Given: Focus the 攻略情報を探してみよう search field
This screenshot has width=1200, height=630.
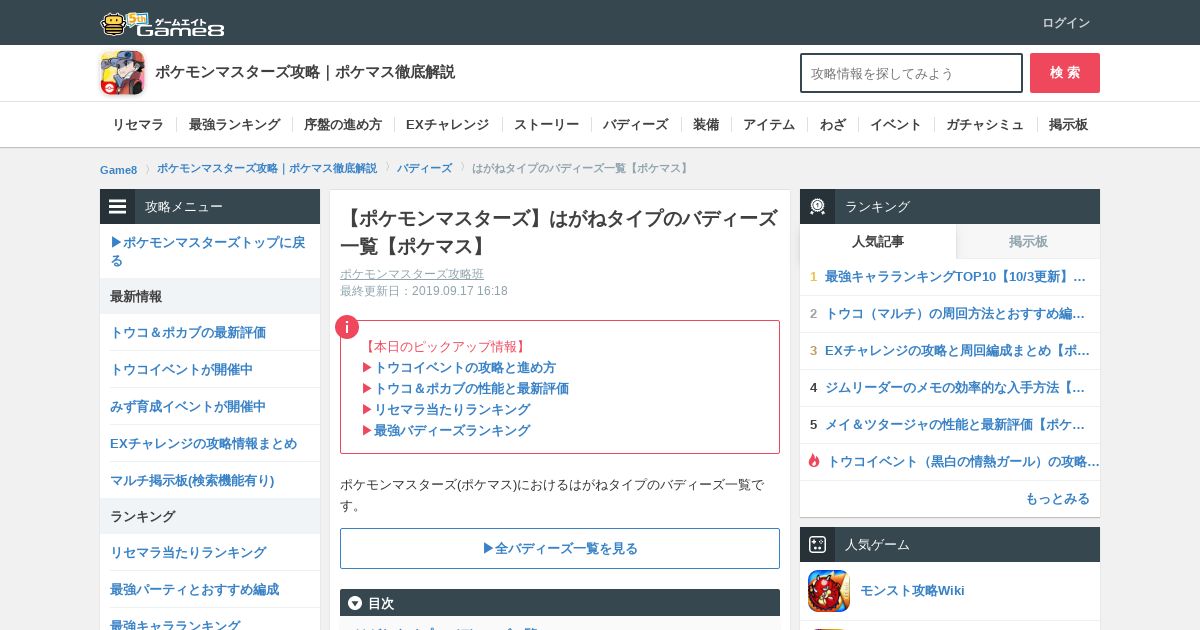Looking at the screenshot, I should (x=911, y=73).
